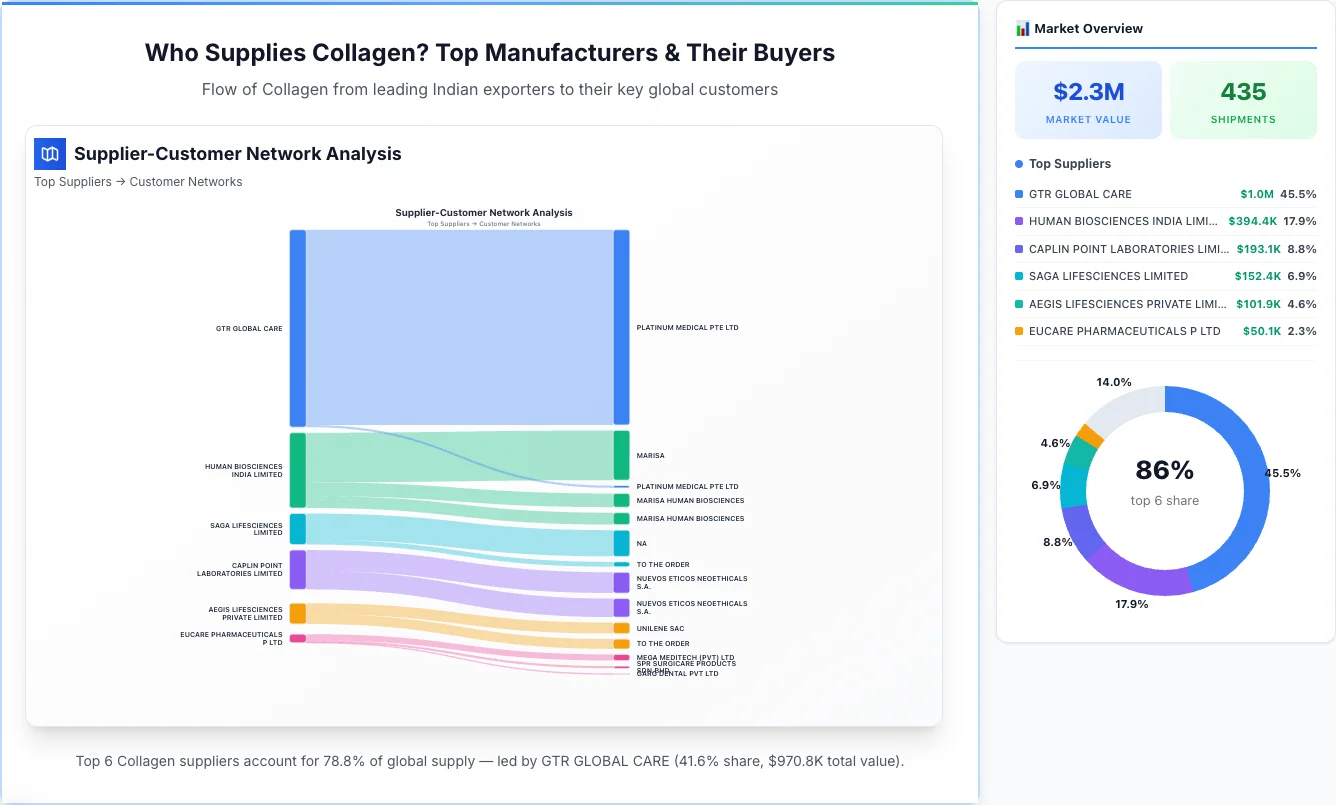Open the $394.4K value link for HUMAN BIOSCIENCES
Viewport: 1336px width, 805px height.
1253,221
